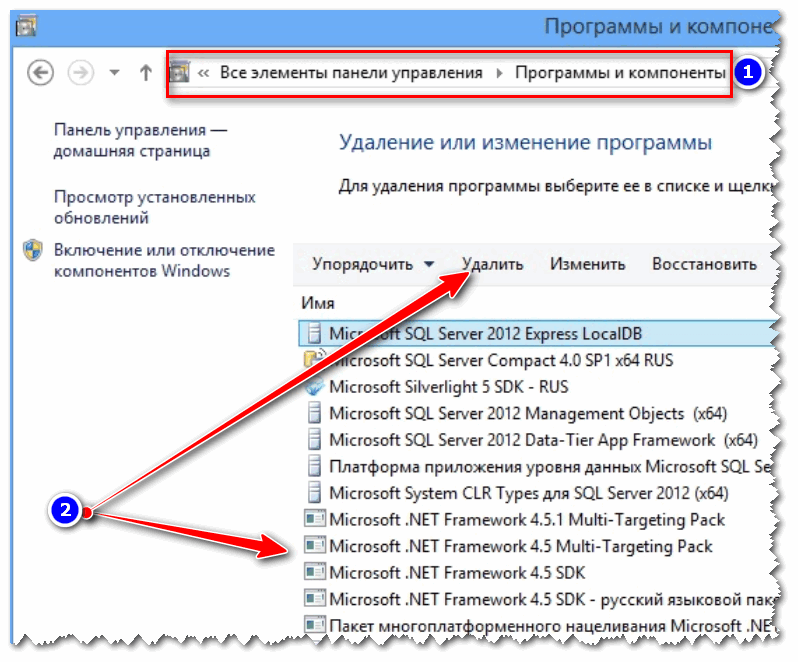
Task: Open 'Все элементы панели управления' breadcrumb
Action: click(x=351, y=73)
